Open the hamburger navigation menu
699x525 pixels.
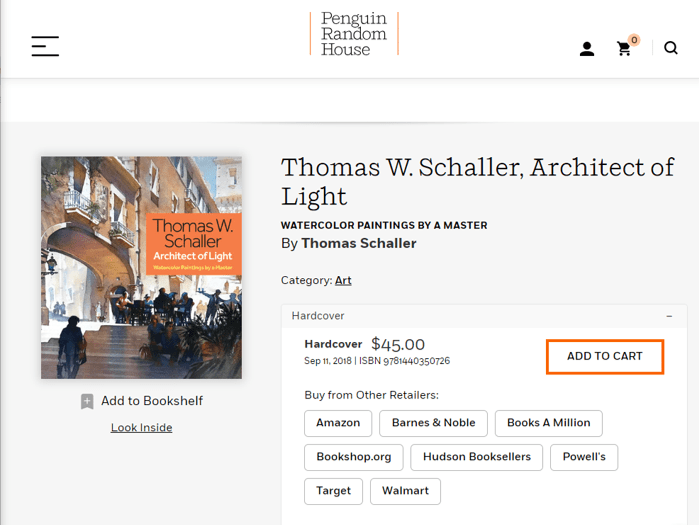(45, 46)
